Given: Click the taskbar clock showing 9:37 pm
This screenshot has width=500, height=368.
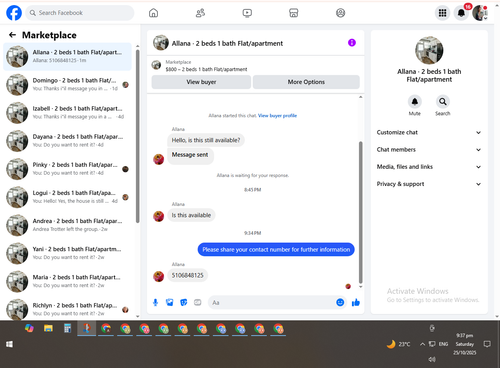Looking at the screenshot, I should click(x=465, y=344).
